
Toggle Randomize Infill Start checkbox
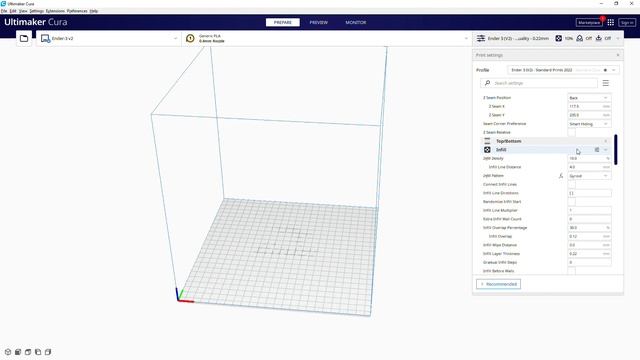tap(571, 202)
